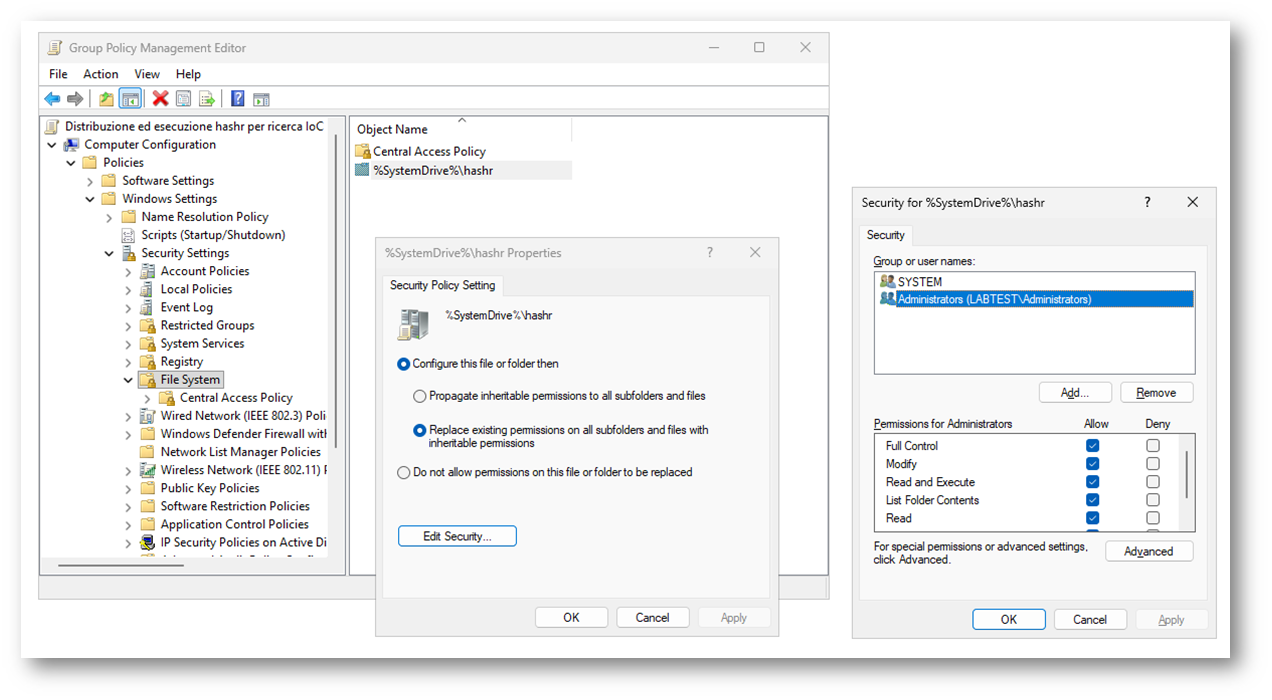Select 'Do not allow permissions' radio option
Screen dimensions: 1272x700
pyautogui.click(x=404, y=472)
